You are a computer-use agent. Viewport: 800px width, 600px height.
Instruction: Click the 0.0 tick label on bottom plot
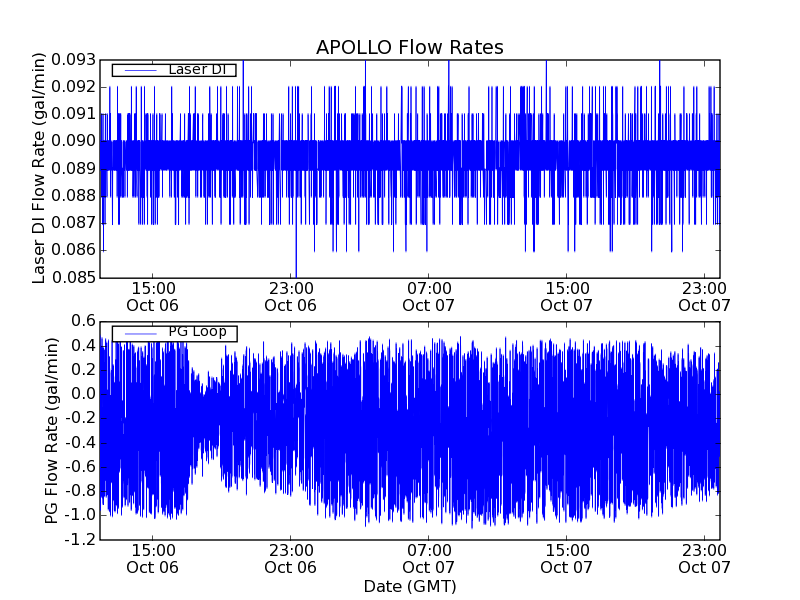point(83,394)
